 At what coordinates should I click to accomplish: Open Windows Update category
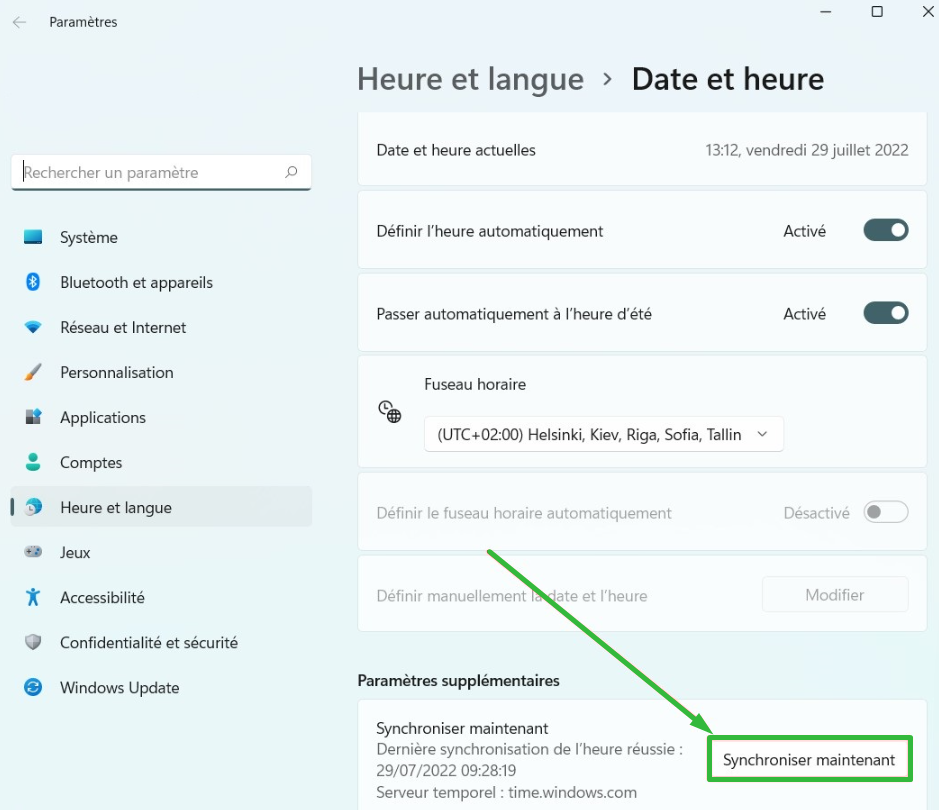(161, 687)
